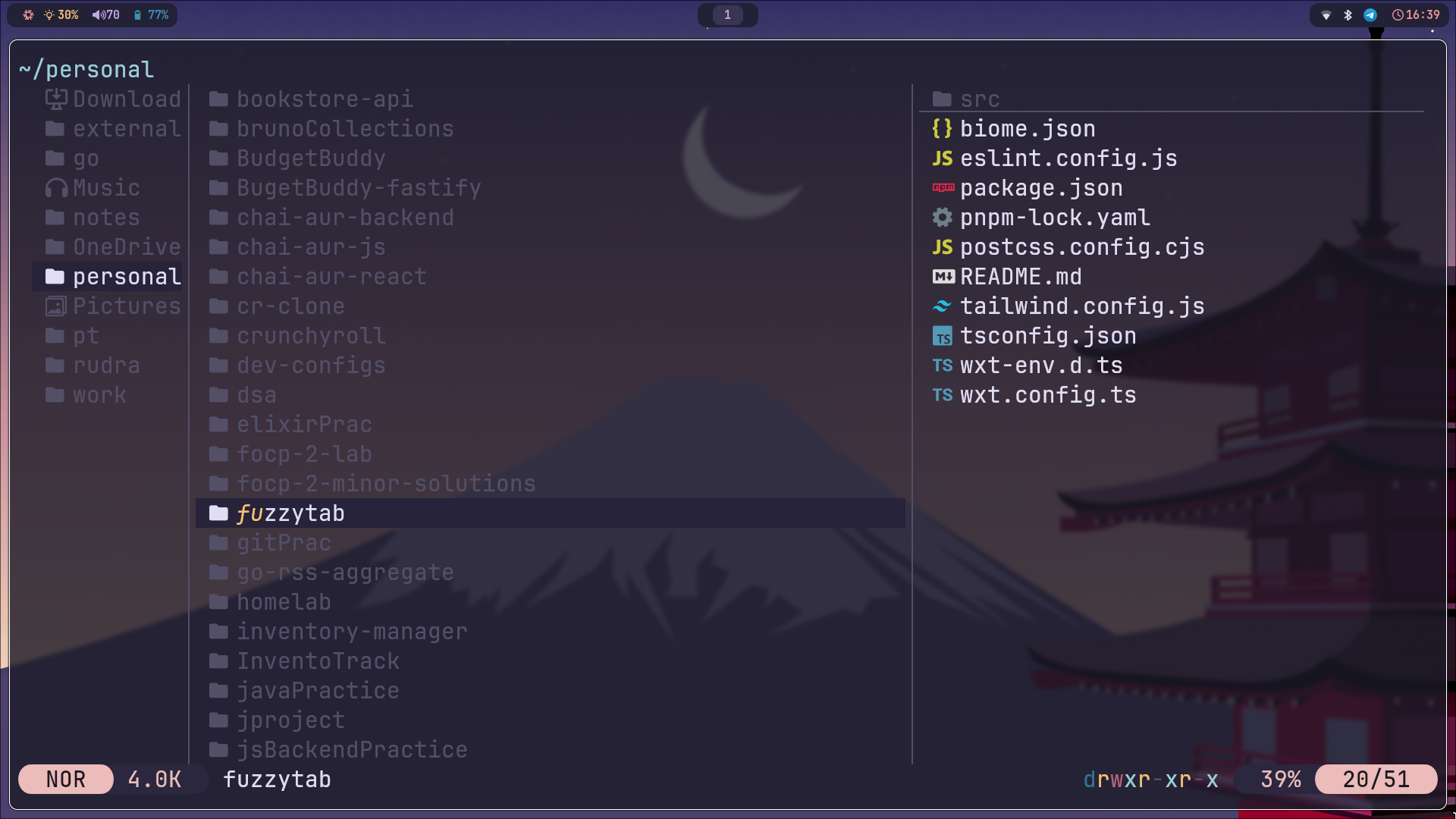Select workspace 1 in top bar
This screenshot has width=1456, height=819.
click(727, 15)
